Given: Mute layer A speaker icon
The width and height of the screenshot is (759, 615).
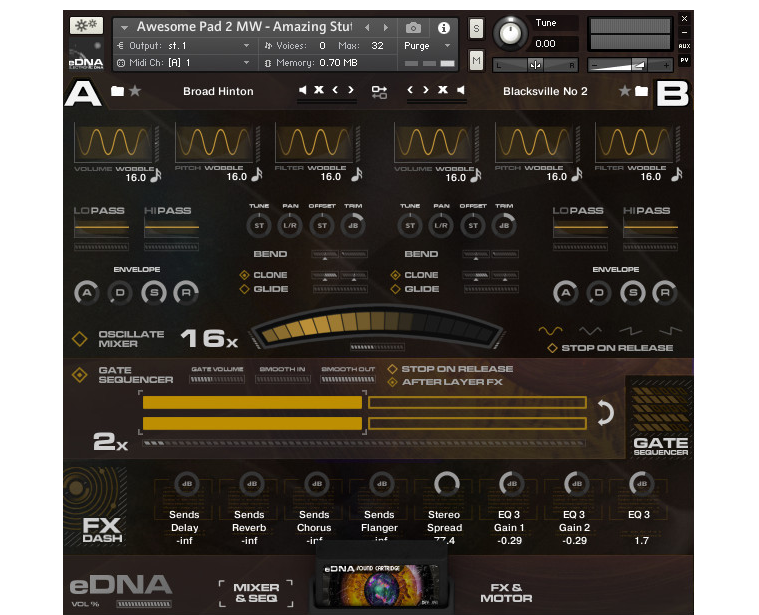Looking at the screenshot, I should tap(303, 90).
